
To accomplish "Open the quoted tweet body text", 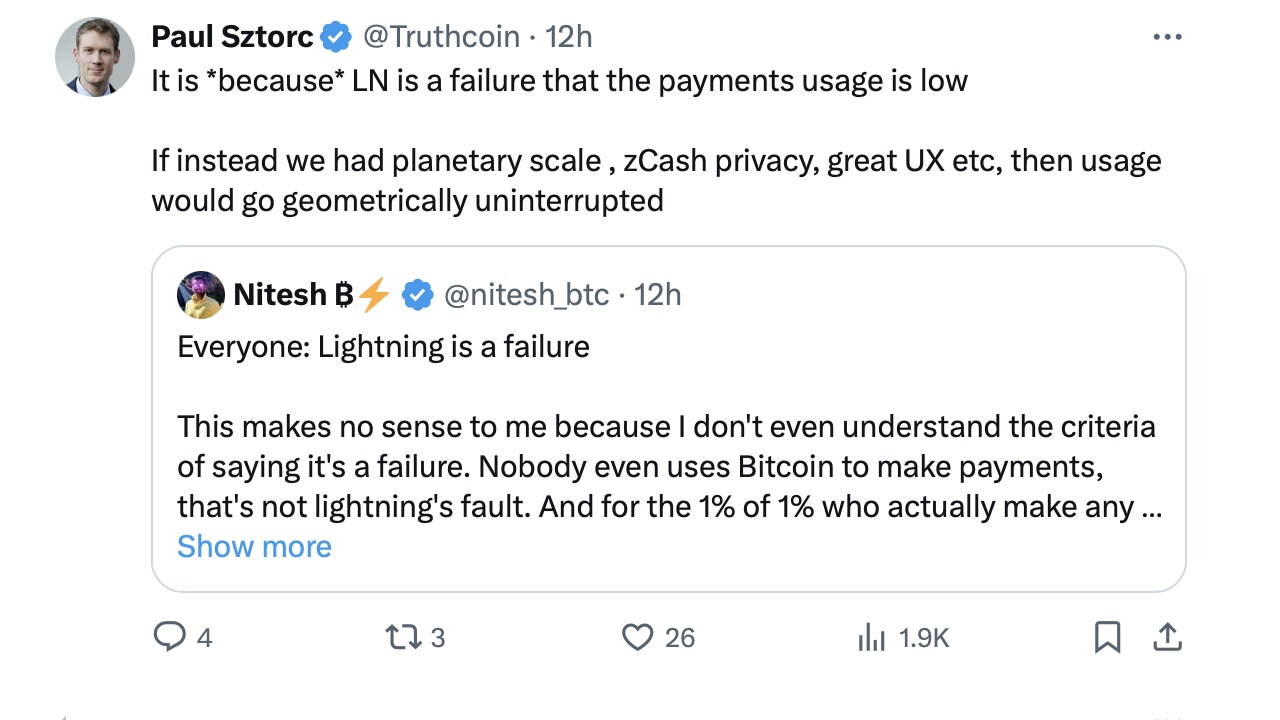I will click(666, 467).
